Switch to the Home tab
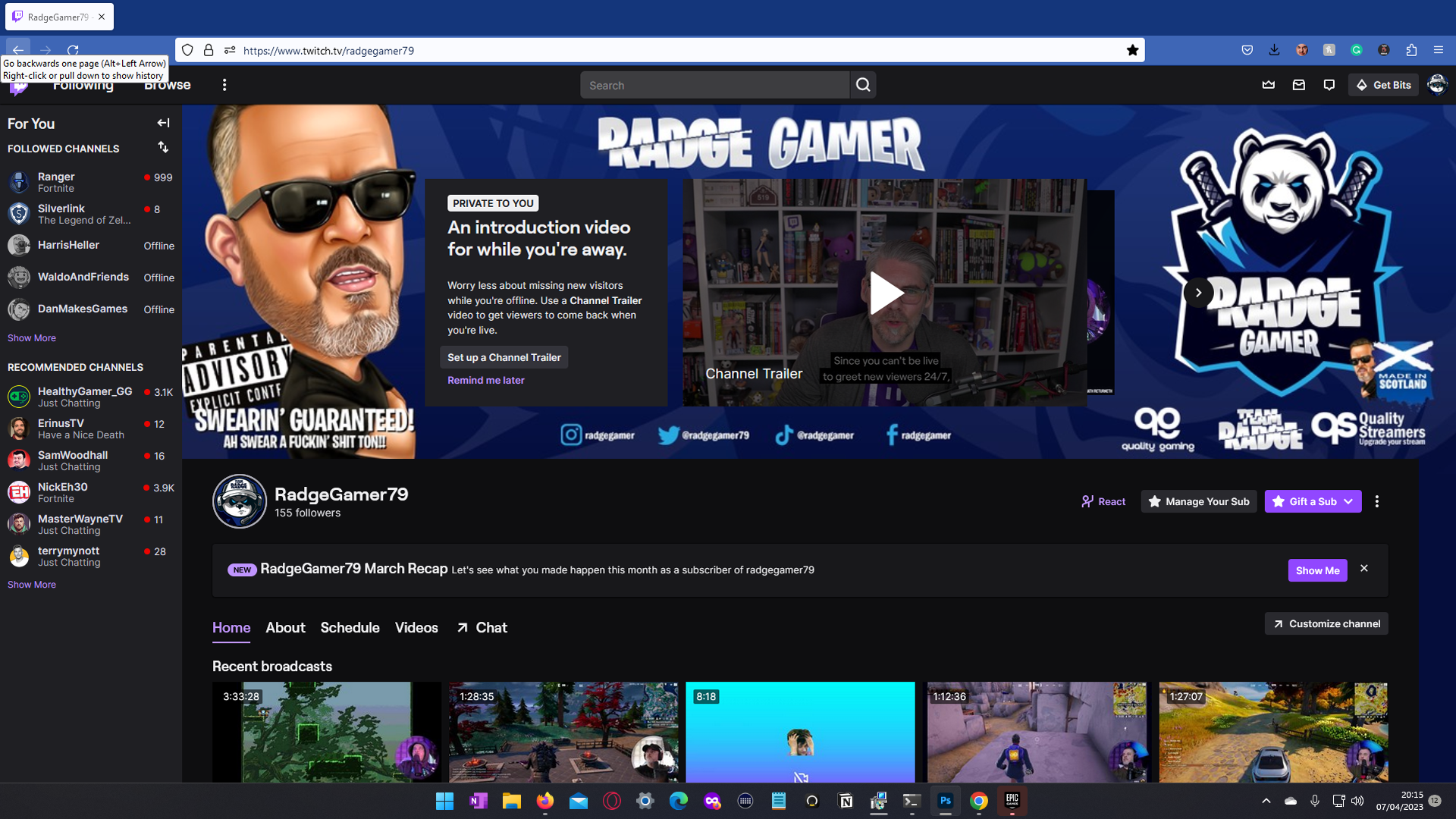Screen dimensions: 1456x819 [x=231, y=628]
